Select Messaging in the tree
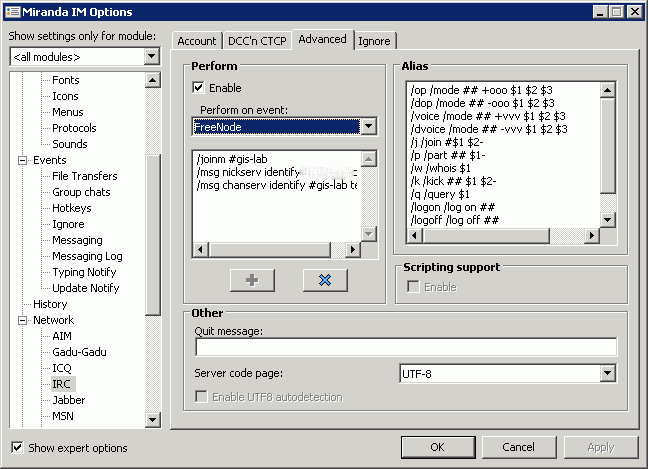The width and height of the screenshot is (648, 469). click(77, 240)
